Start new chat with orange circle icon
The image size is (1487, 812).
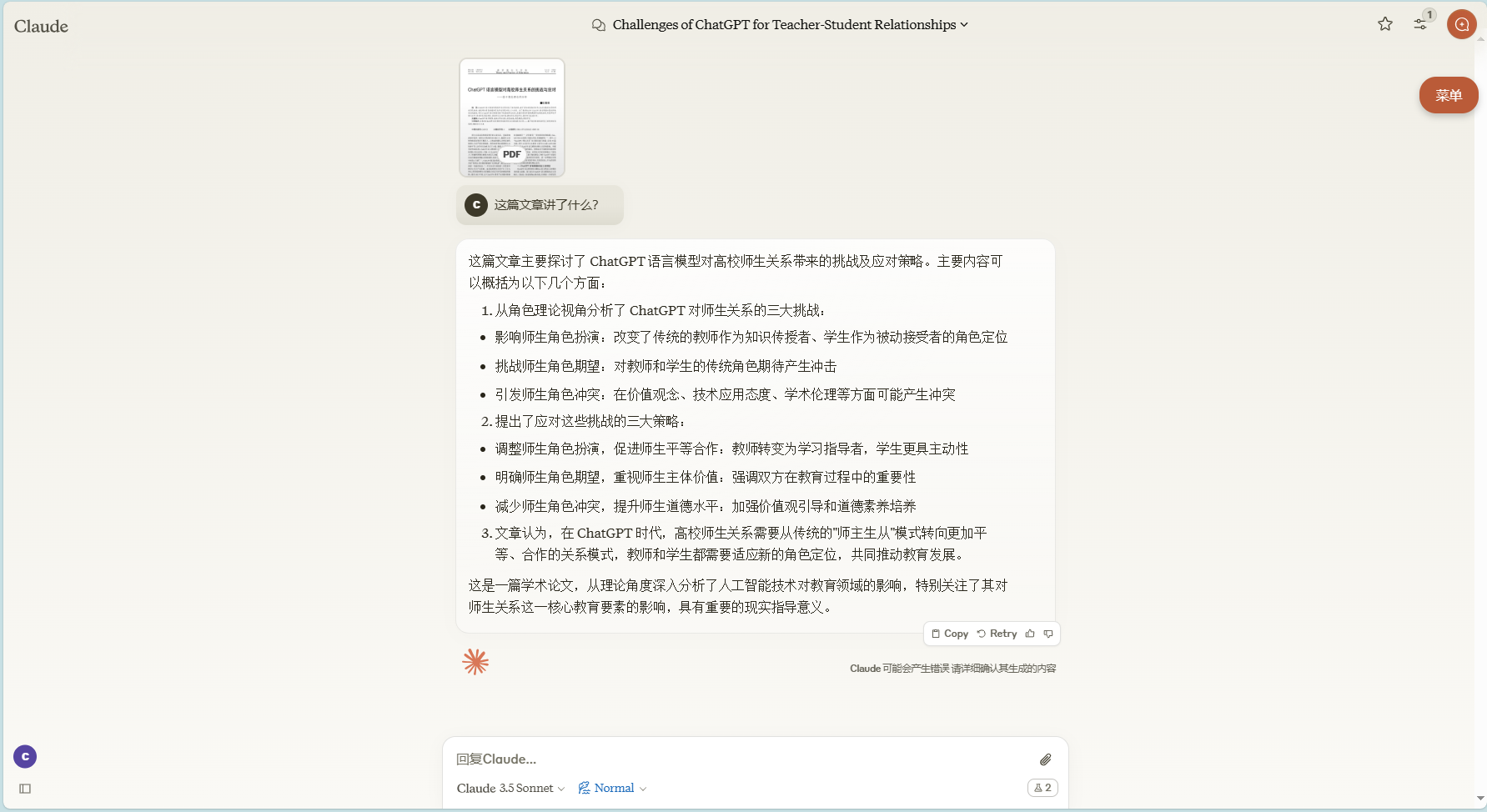coord(1462,24)
